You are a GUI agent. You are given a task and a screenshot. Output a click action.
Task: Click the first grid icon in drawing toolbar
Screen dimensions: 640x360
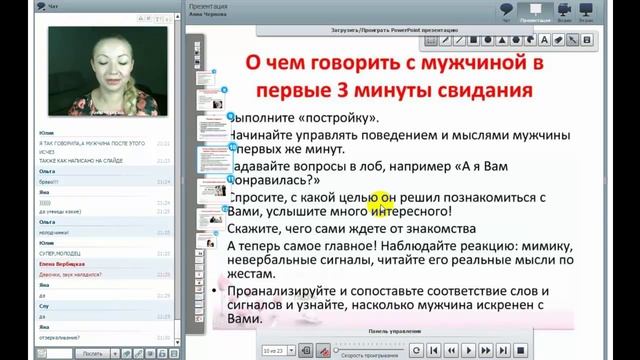pos(431,40)
